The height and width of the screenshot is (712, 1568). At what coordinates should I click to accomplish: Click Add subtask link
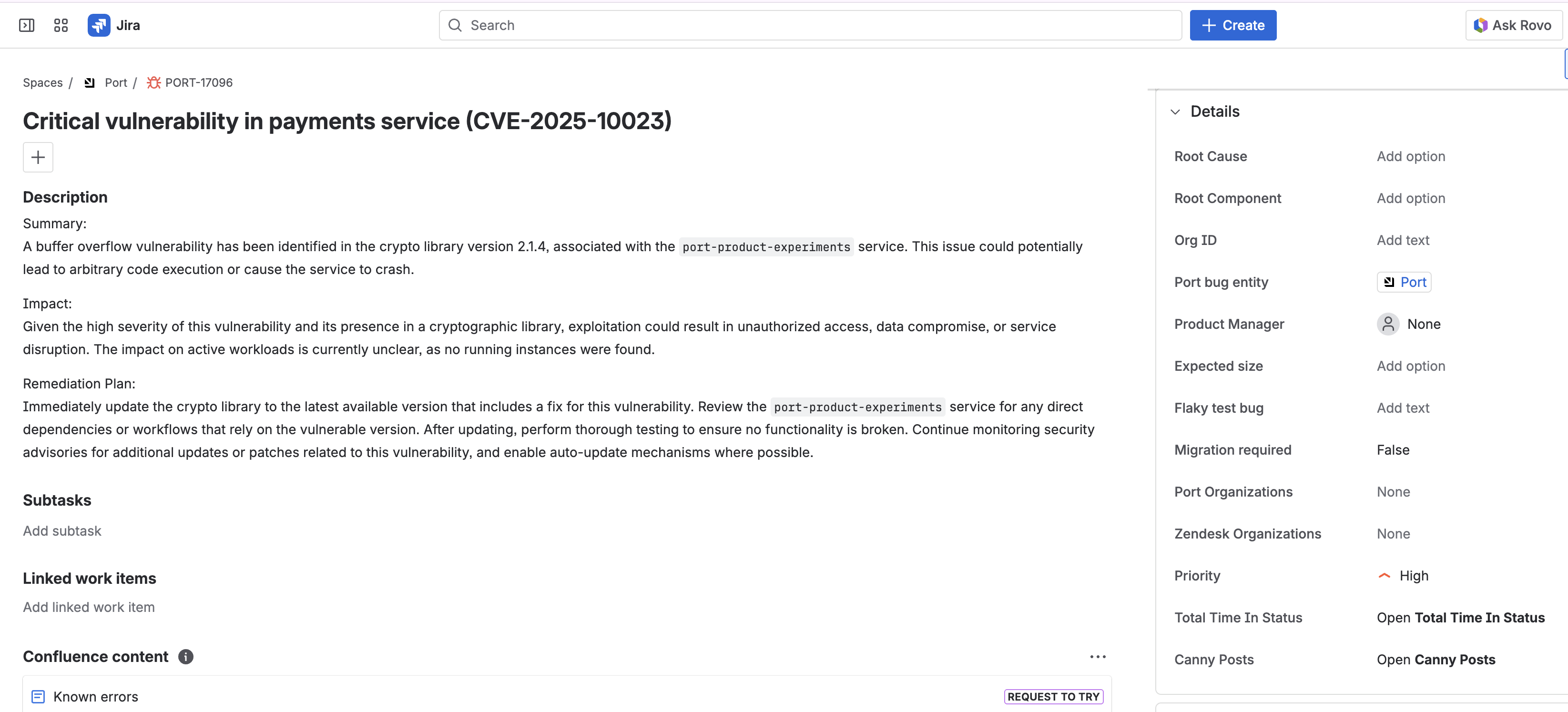(62, 530)
